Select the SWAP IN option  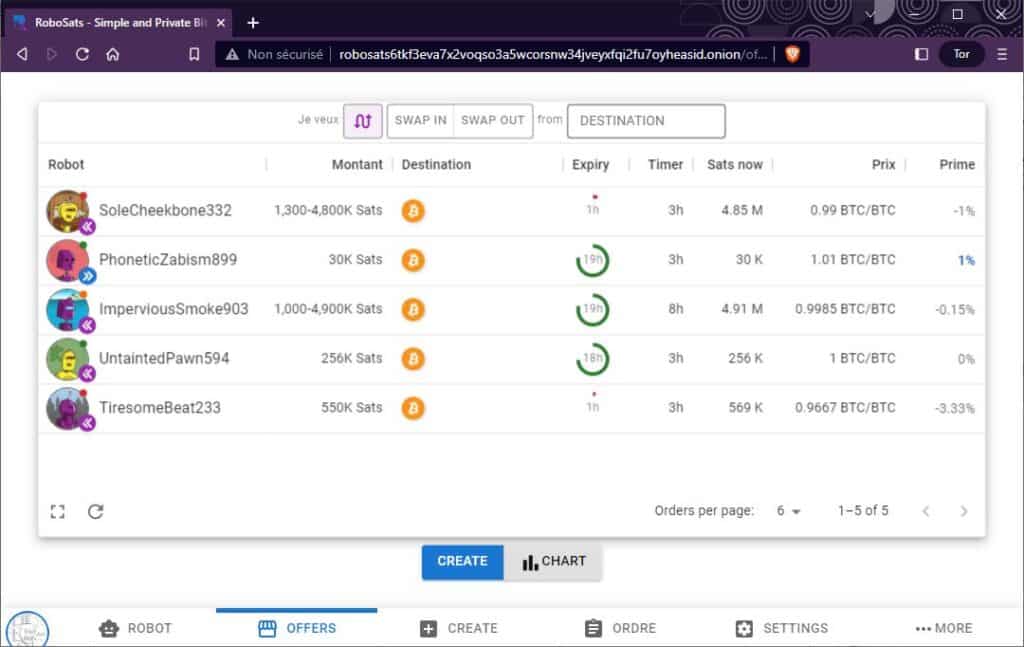[421, 121]
